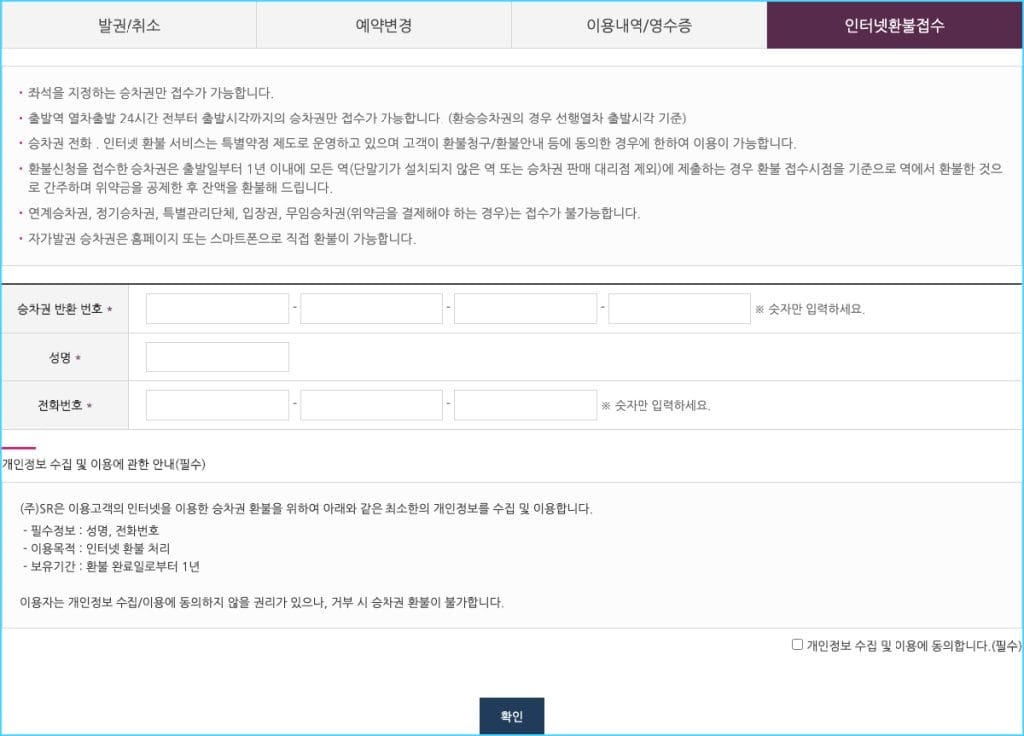This screenshot has width=1024, height=736.
Task: Focus the last phone number input box
Action: click(x=524, y=404)
